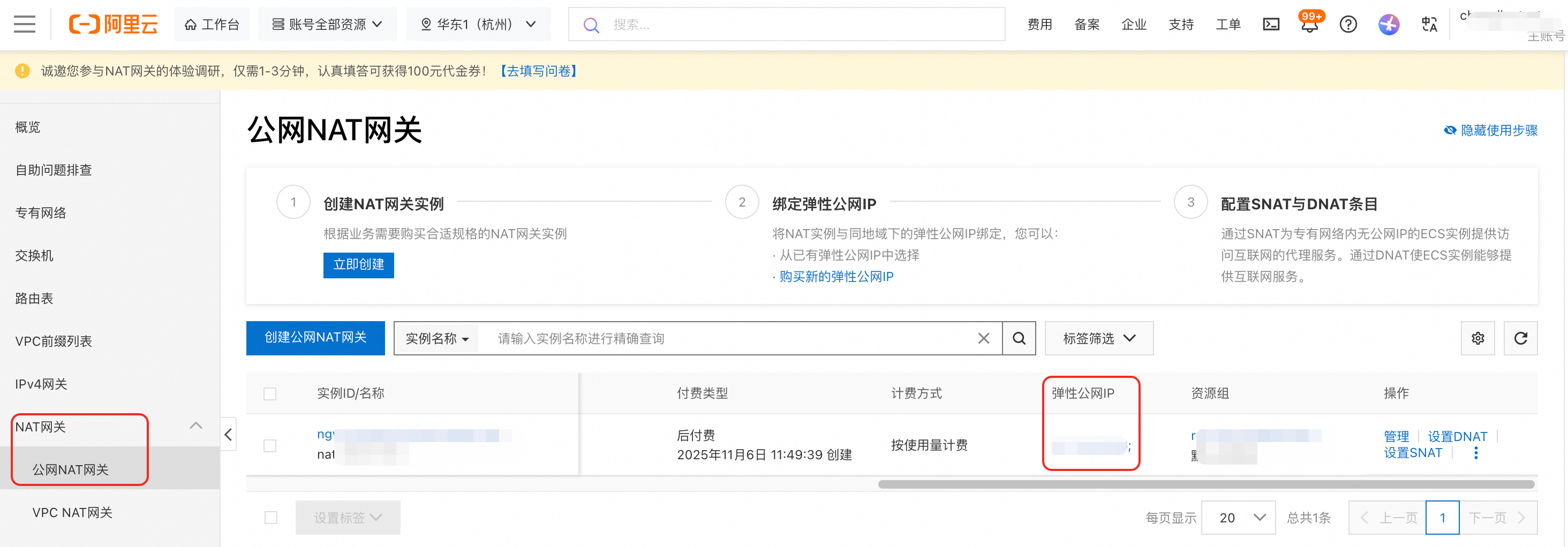Click the orange warning icon in banner
Image resolution: width=1568 pixels, height=547 pixels.
tap(22, 71)
